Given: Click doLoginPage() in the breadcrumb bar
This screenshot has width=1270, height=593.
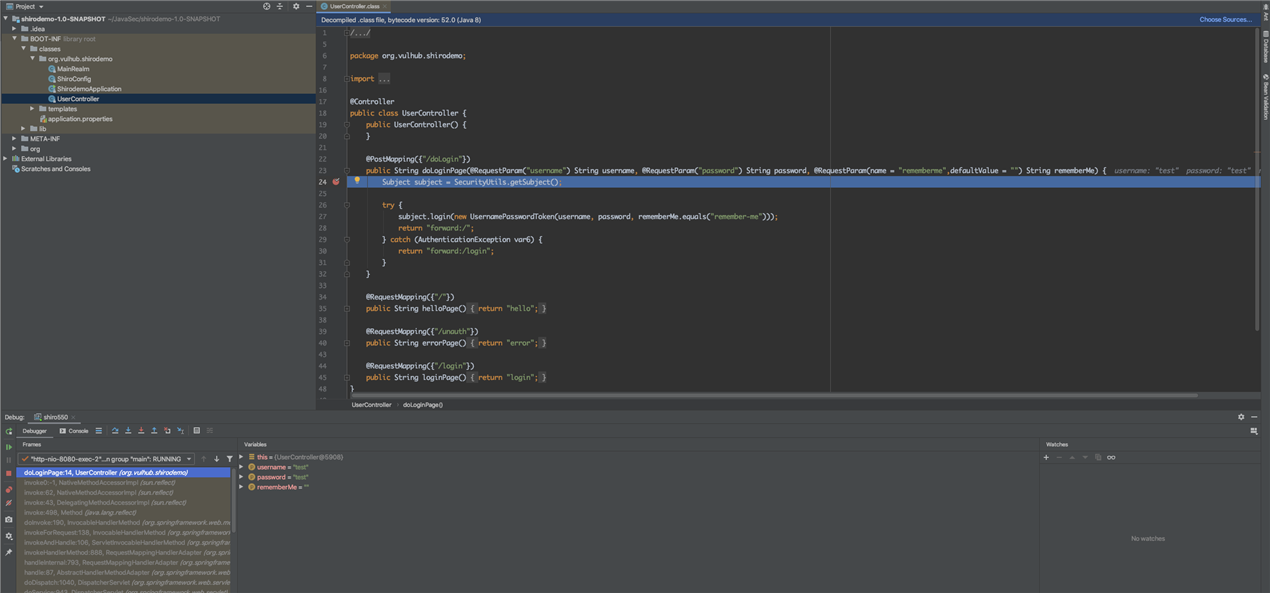Looking at the screenshot, I should point(423,405).
